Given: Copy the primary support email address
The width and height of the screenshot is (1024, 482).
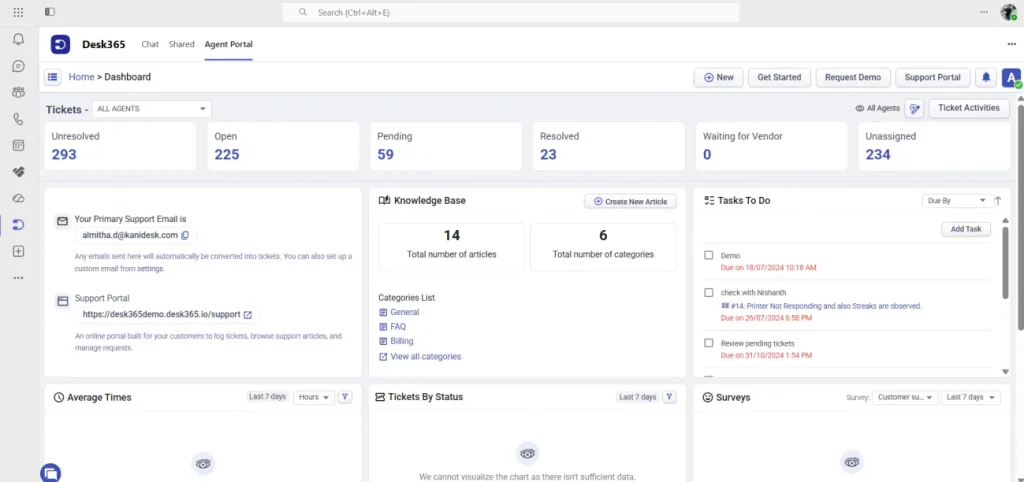Looking at the screenshot, I should [185, 235].
